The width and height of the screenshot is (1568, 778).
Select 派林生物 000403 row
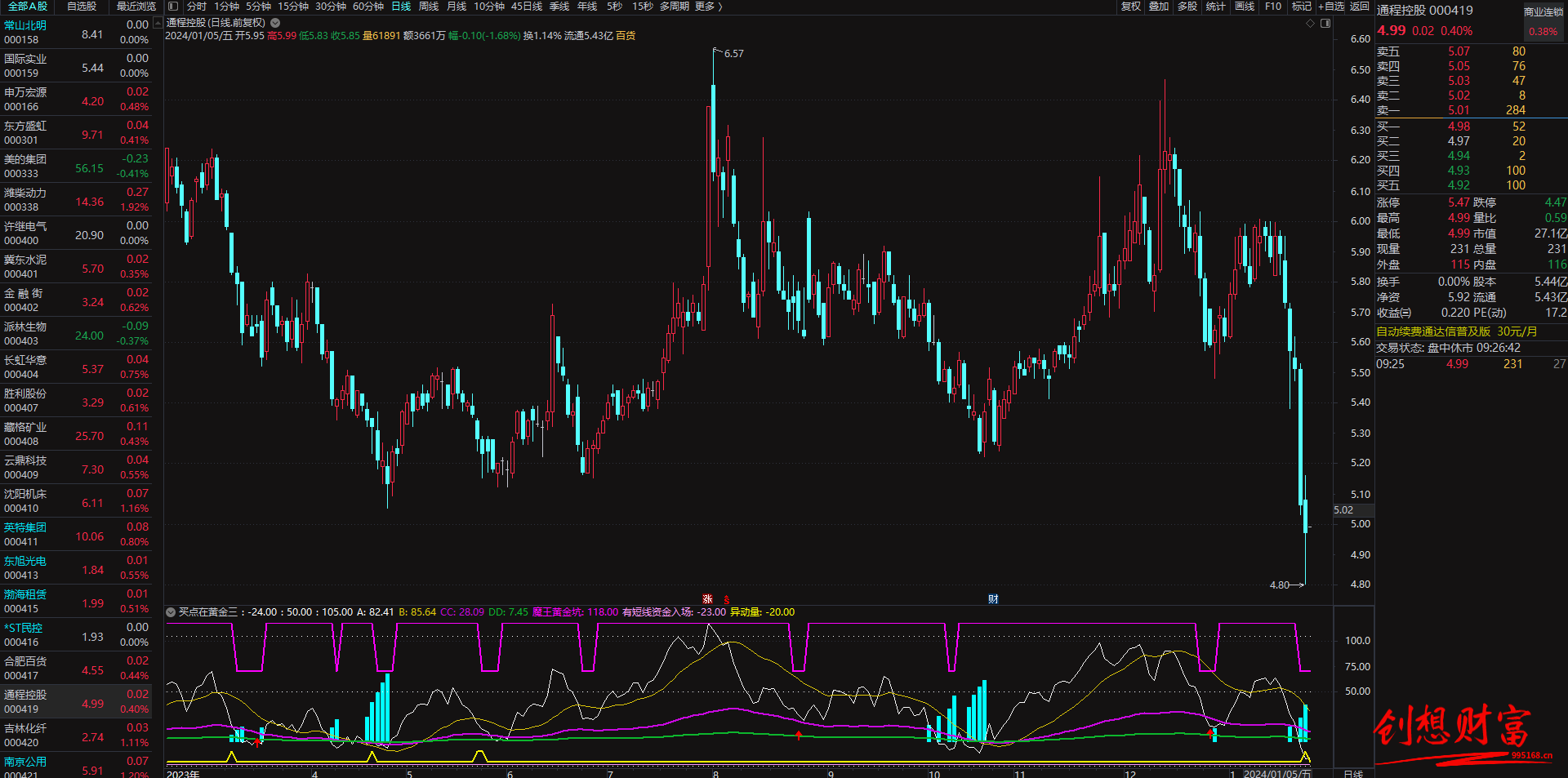(76, 334)
